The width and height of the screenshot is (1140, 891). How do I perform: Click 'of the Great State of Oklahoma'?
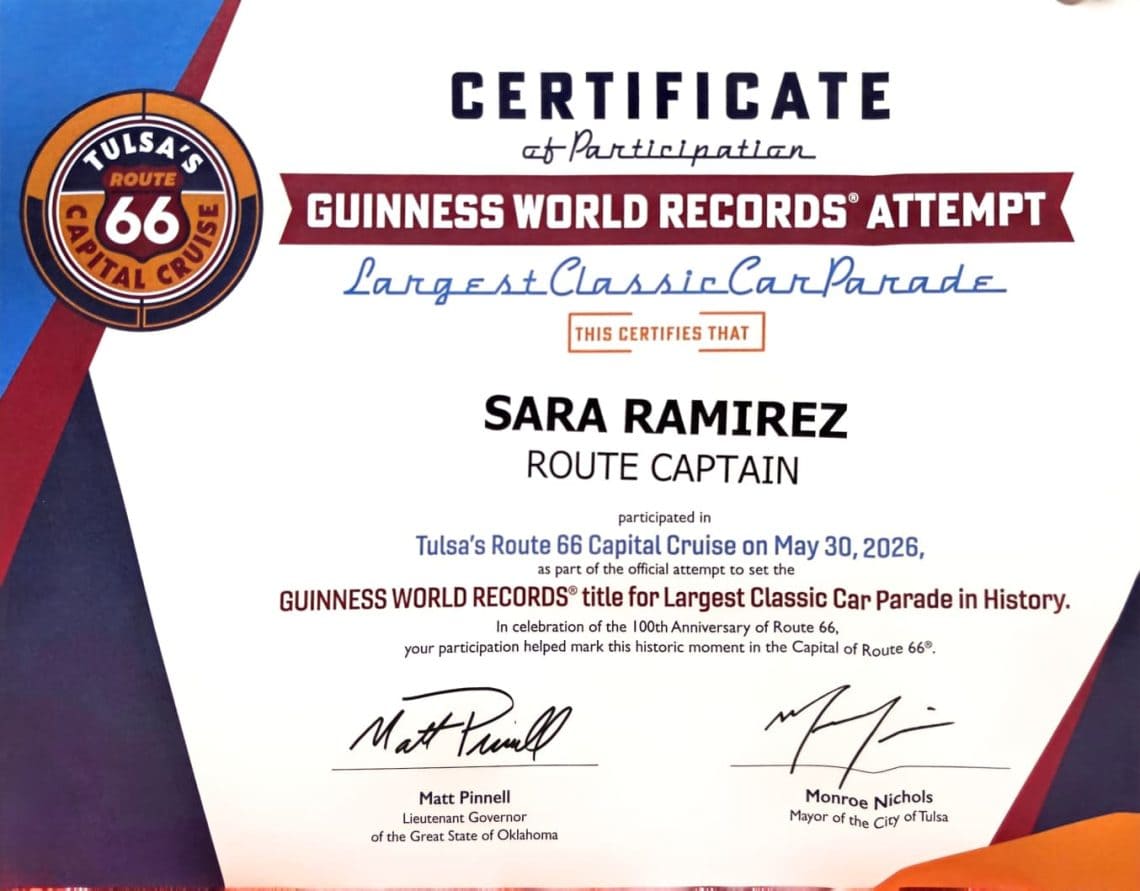click(x=465, y=836)
